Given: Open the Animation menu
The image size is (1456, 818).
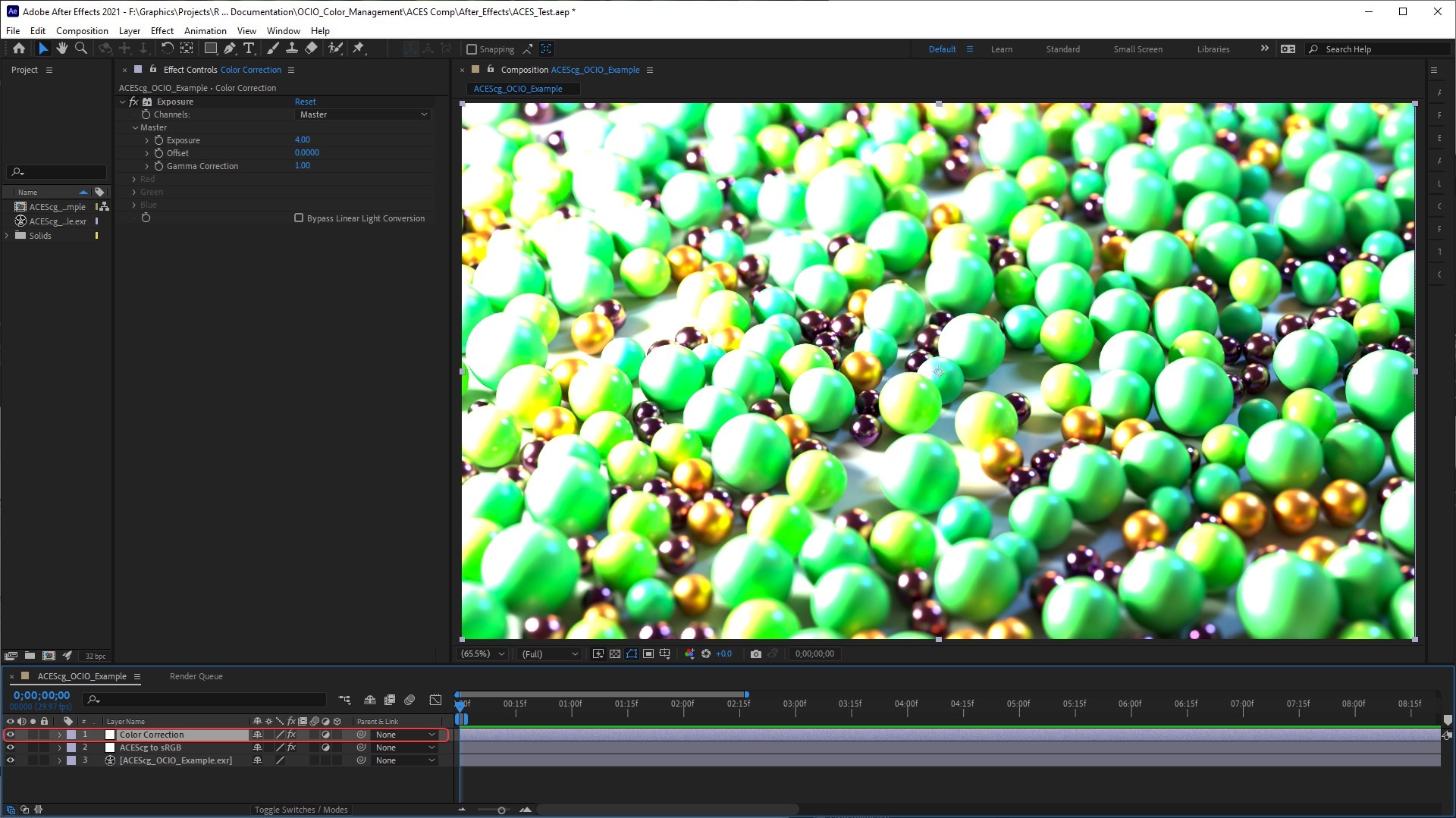Looking at the screenshot, I should click(x=205, y=31).
